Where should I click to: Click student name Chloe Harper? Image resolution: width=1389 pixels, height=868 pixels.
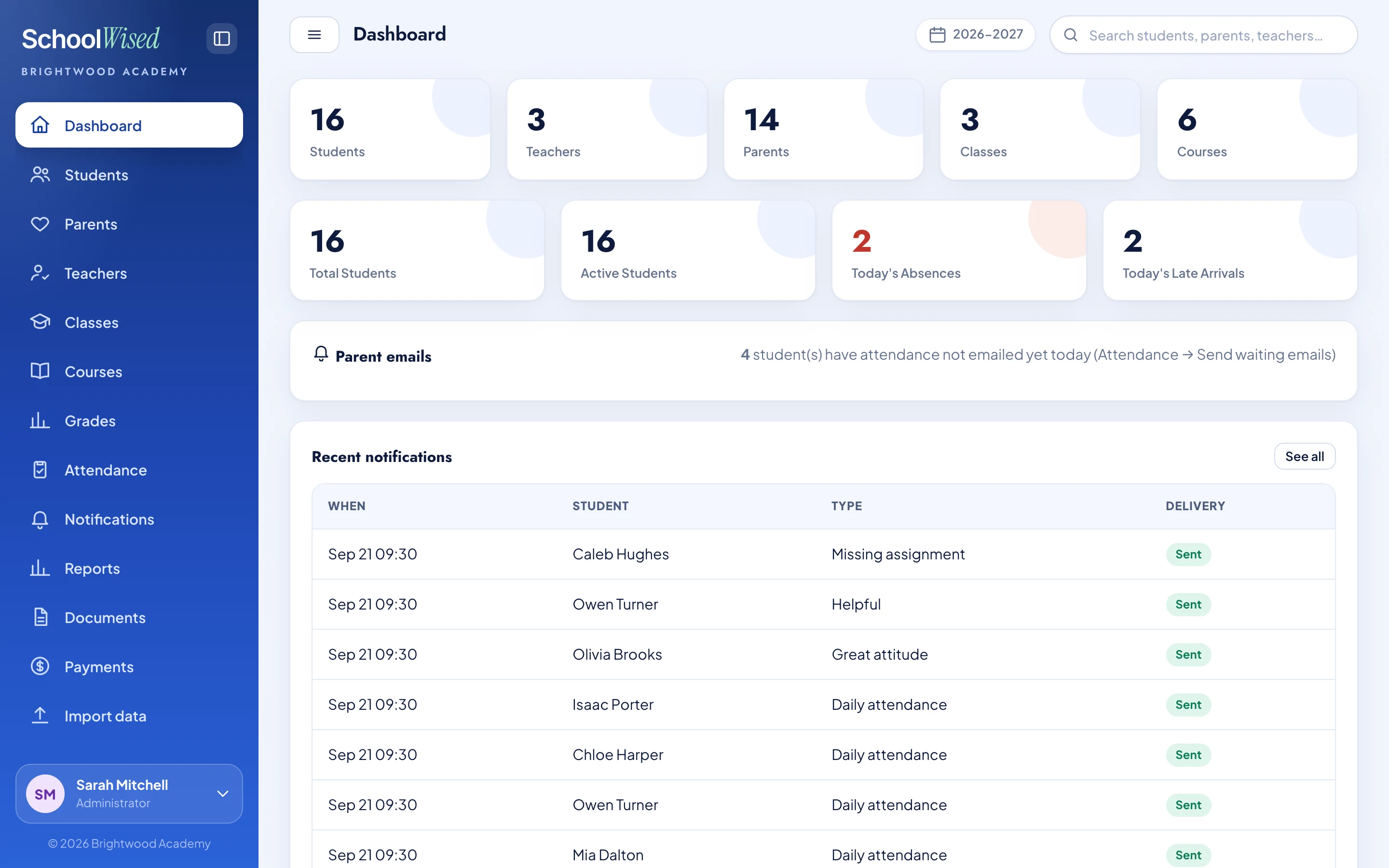coord(618,754)
